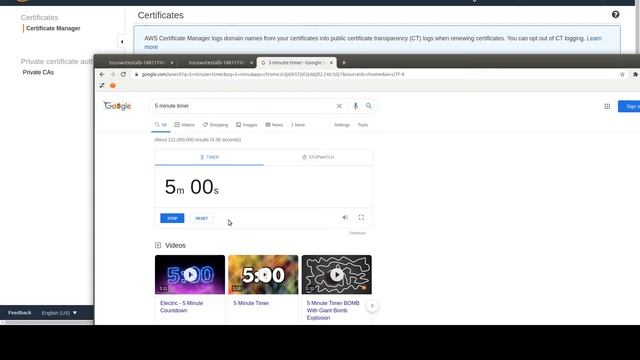
Task: Start voice search with the microphone icon
Action: pos(355,106)
